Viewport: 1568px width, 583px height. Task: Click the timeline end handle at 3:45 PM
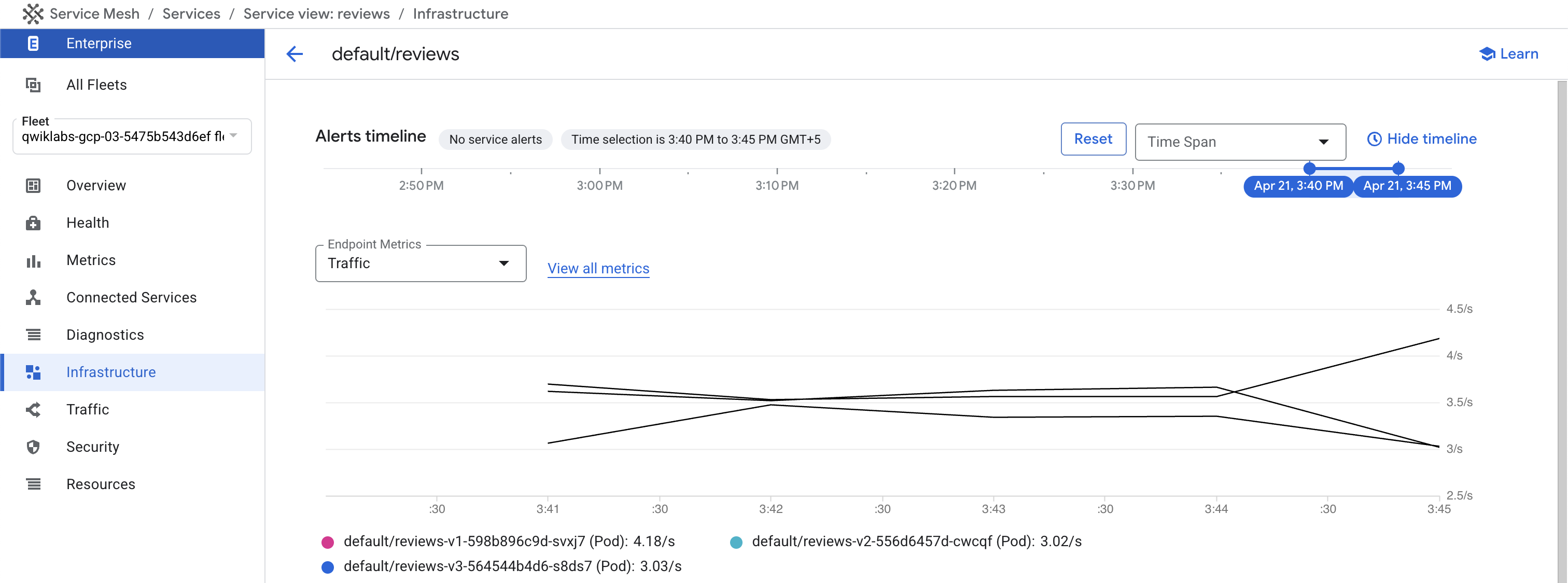pos(1398,168)
